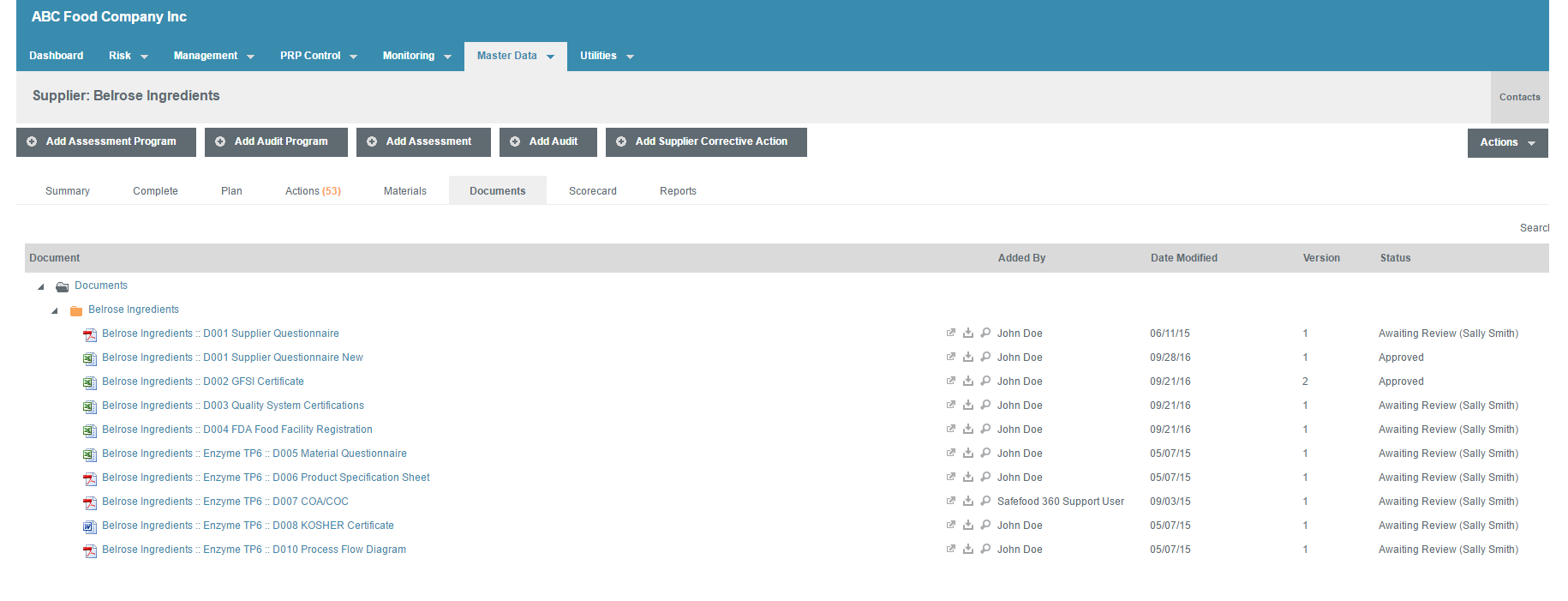The height and width of the screenshot is (601, 1568).
Task: Download the D002 GFSI Certificate
Action: tap(968, 381)
